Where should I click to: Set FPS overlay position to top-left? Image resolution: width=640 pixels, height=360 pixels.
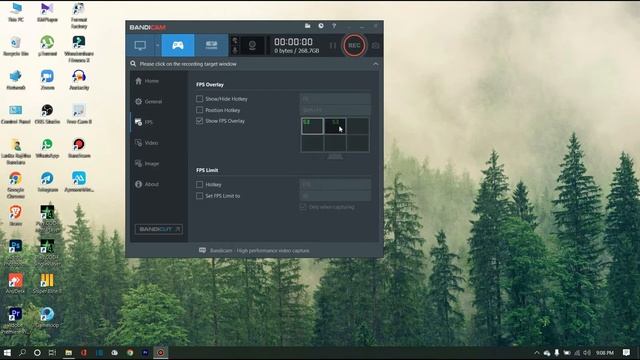pos(312,126)
